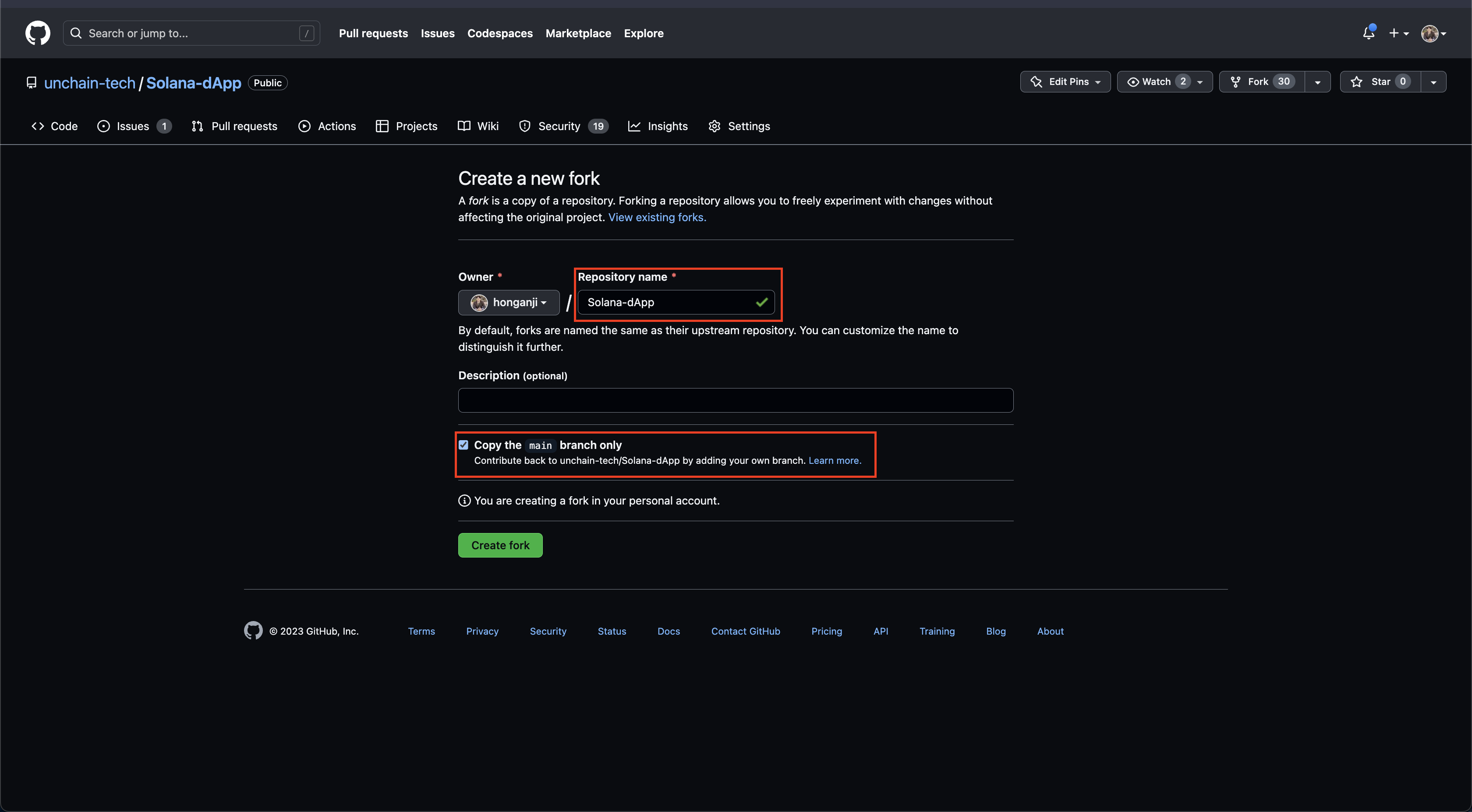Open footer Terms link
1472x812 pixels.
click(x=421, y=631)
